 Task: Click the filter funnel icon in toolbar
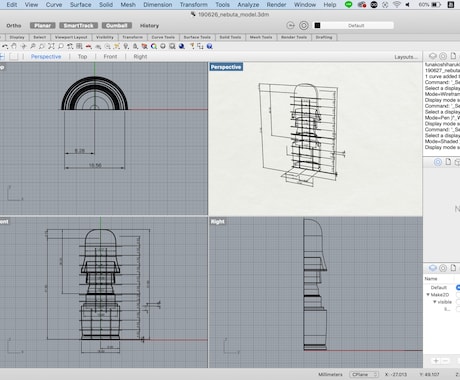click(192, 46)
